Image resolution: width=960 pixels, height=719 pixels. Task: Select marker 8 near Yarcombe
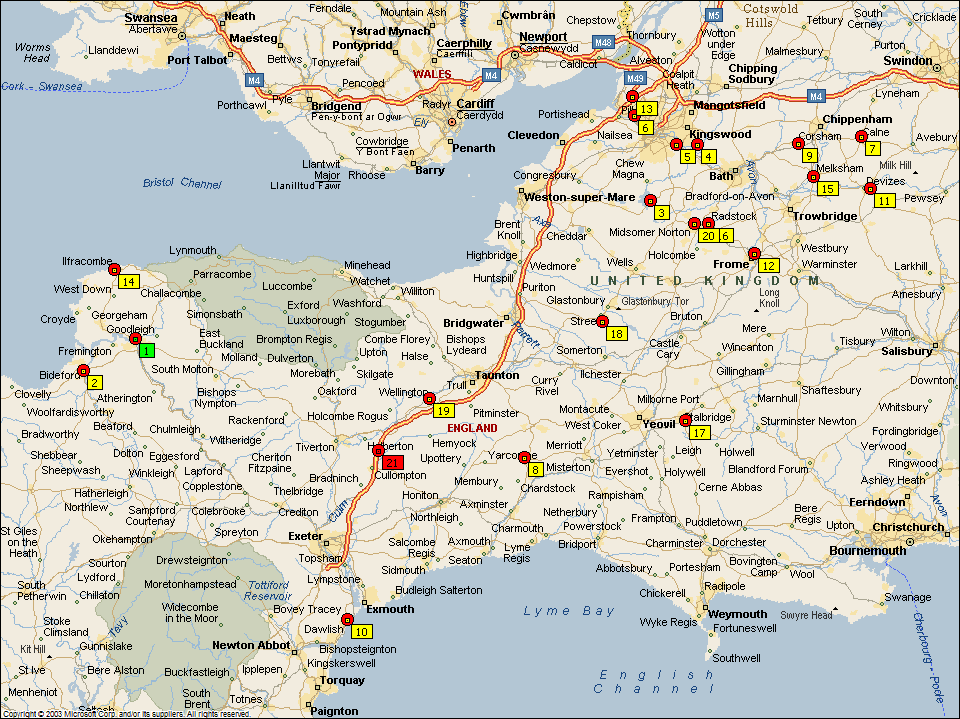tap(535, 469)
